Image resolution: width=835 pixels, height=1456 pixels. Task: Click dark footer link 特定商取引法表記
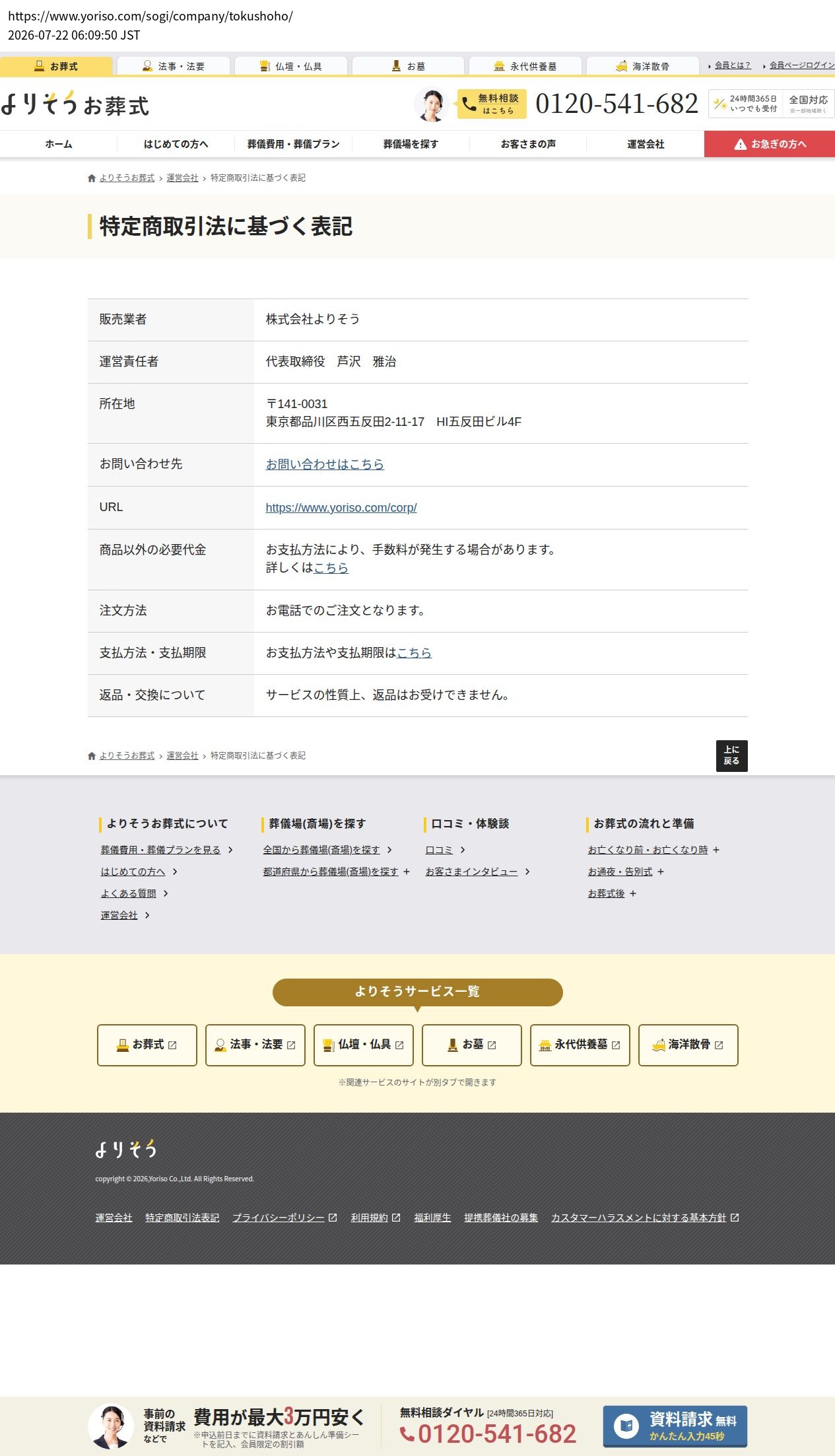coord(182,1218)
